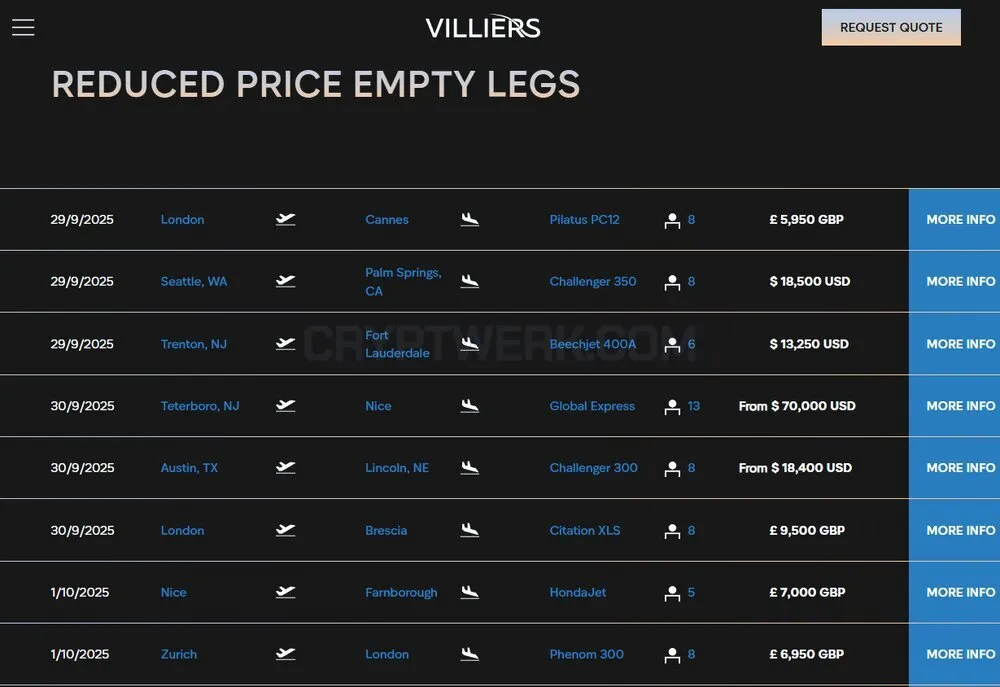Open More Info for the Global Express flight
Viewport: 1000px width, 687px height.
[954, 406]
